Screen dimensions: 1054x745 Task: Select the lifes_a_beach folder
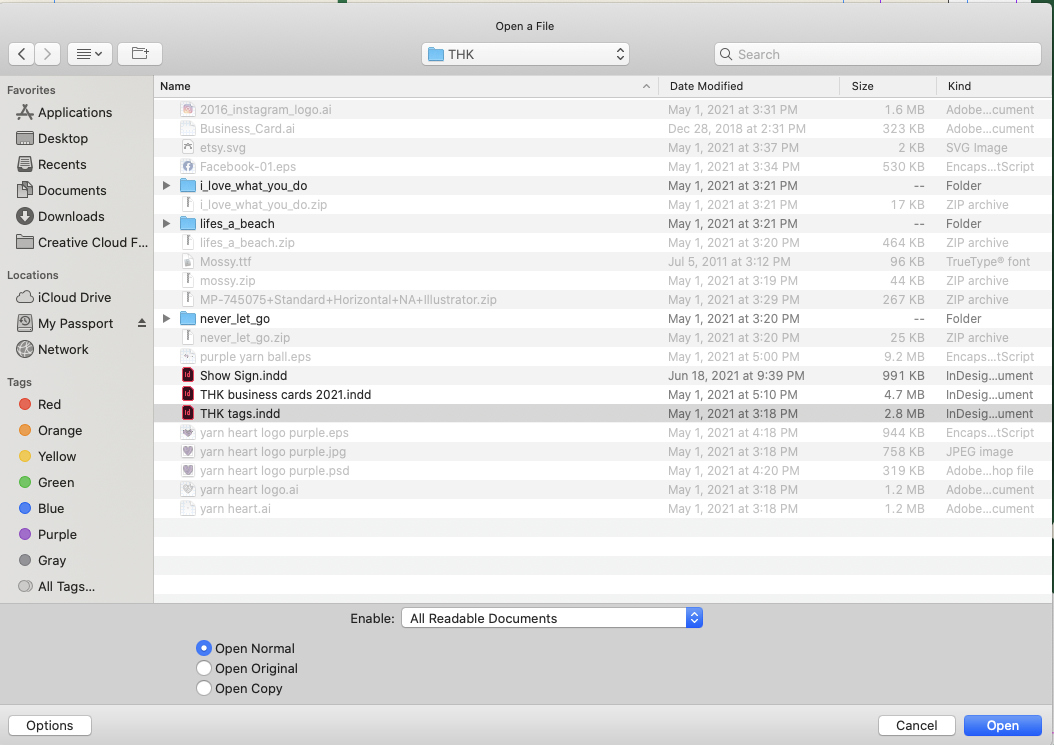point(237,224)
